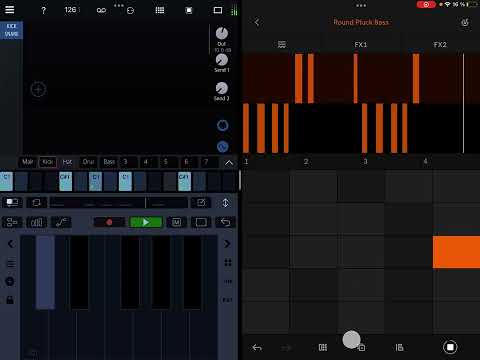
Task: Click the vertical expand arrows icon
Action: tap(226, 203)
